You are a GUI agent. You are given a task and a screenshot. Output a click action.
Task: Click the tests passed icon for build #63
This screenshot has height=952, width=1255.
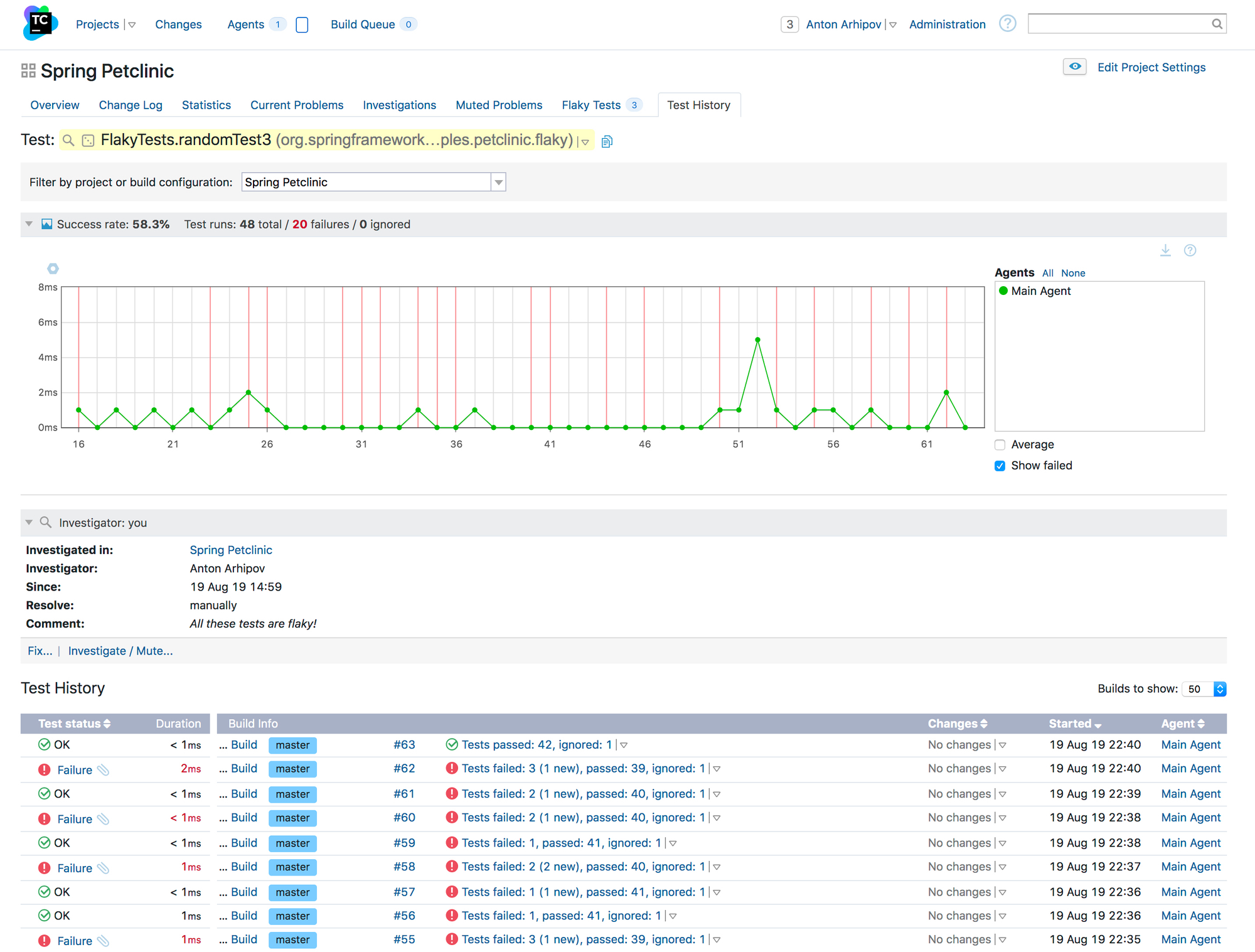click(452, 744)
